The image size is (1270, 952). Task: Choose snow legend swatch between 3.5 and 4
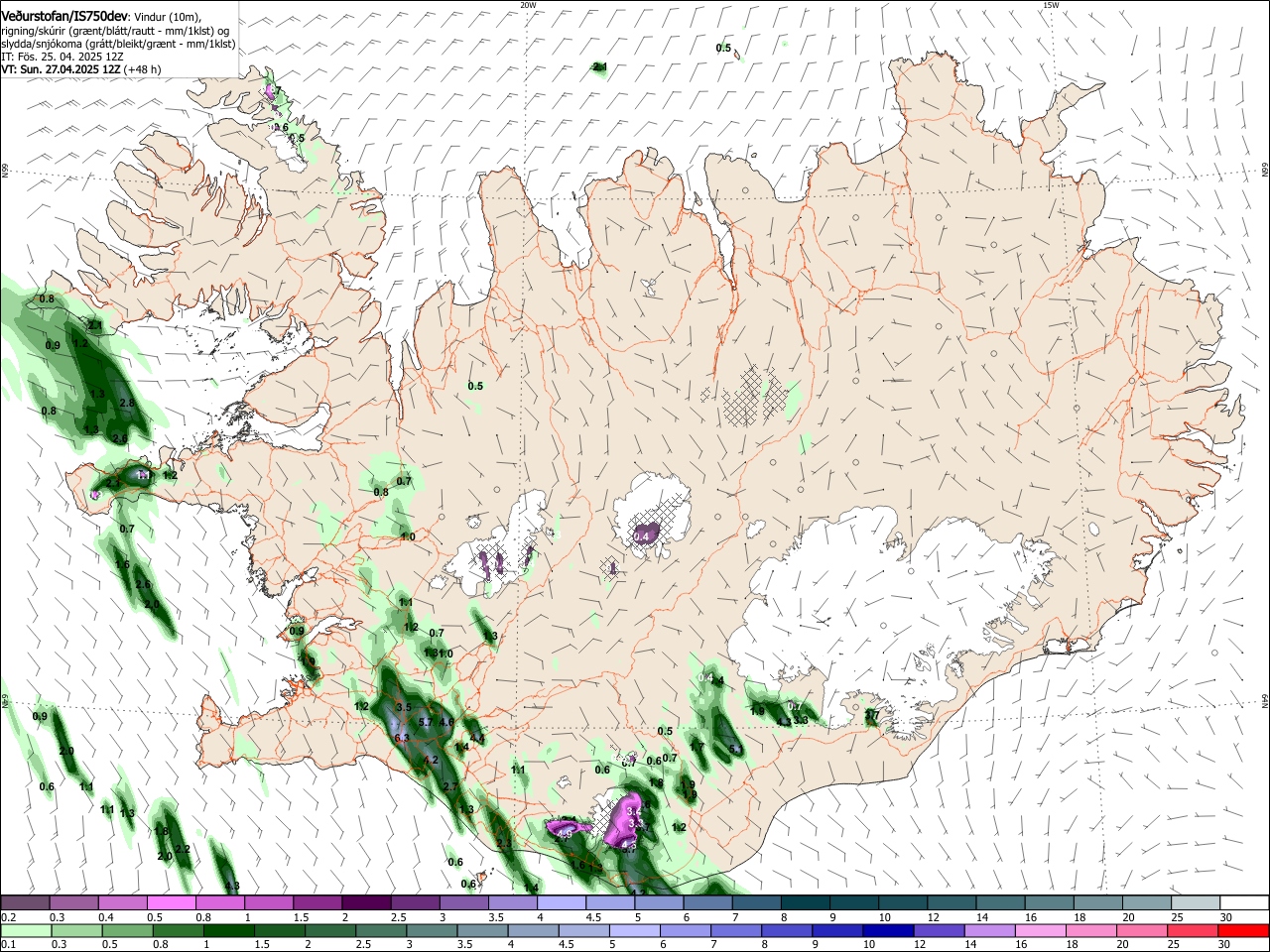(513, 903)
